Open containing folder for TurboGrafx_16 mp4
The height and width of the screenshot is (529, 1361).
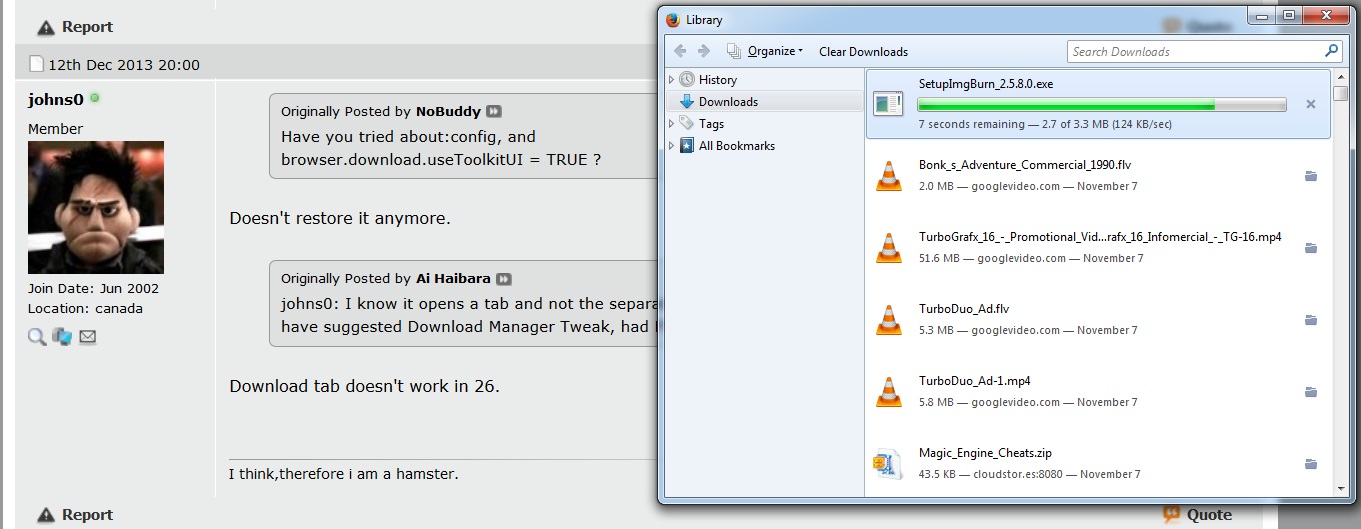[x=1311, y=248]
